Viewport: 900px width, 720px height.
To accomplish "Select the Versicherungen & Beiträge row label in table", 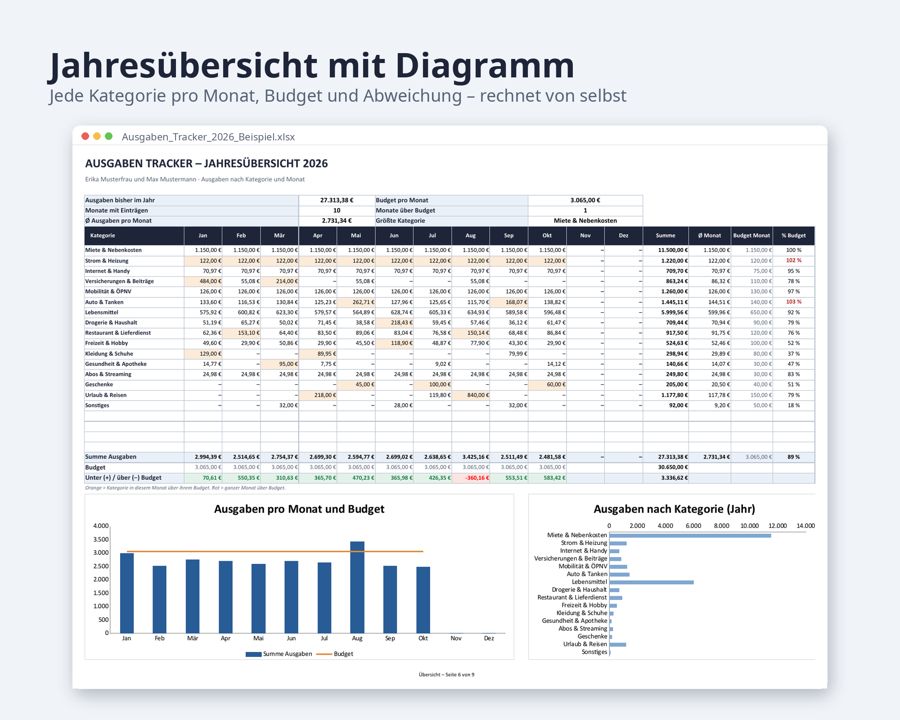I will (134, 281).
